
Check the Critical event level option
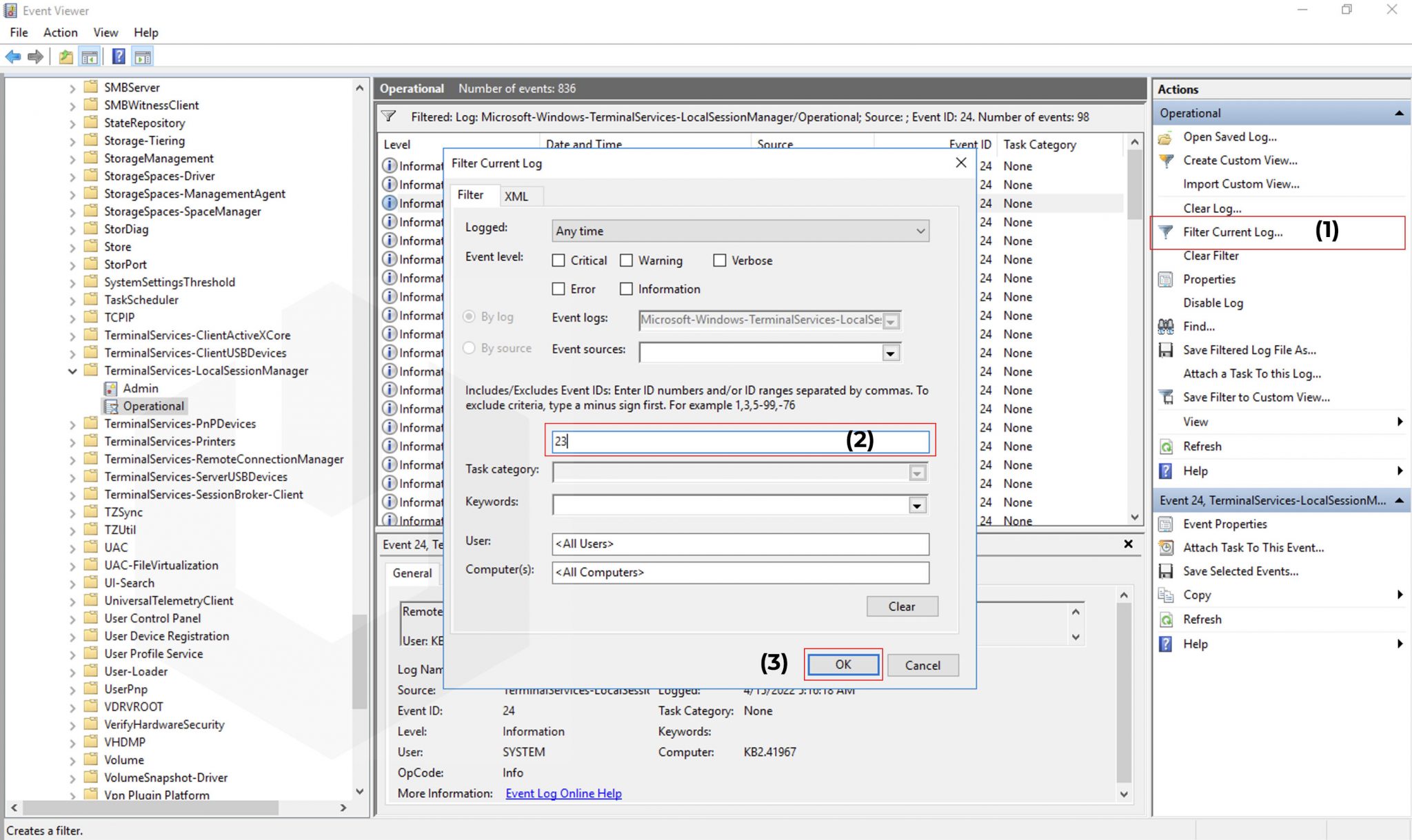pyautogui.click(x=558, y=260)
